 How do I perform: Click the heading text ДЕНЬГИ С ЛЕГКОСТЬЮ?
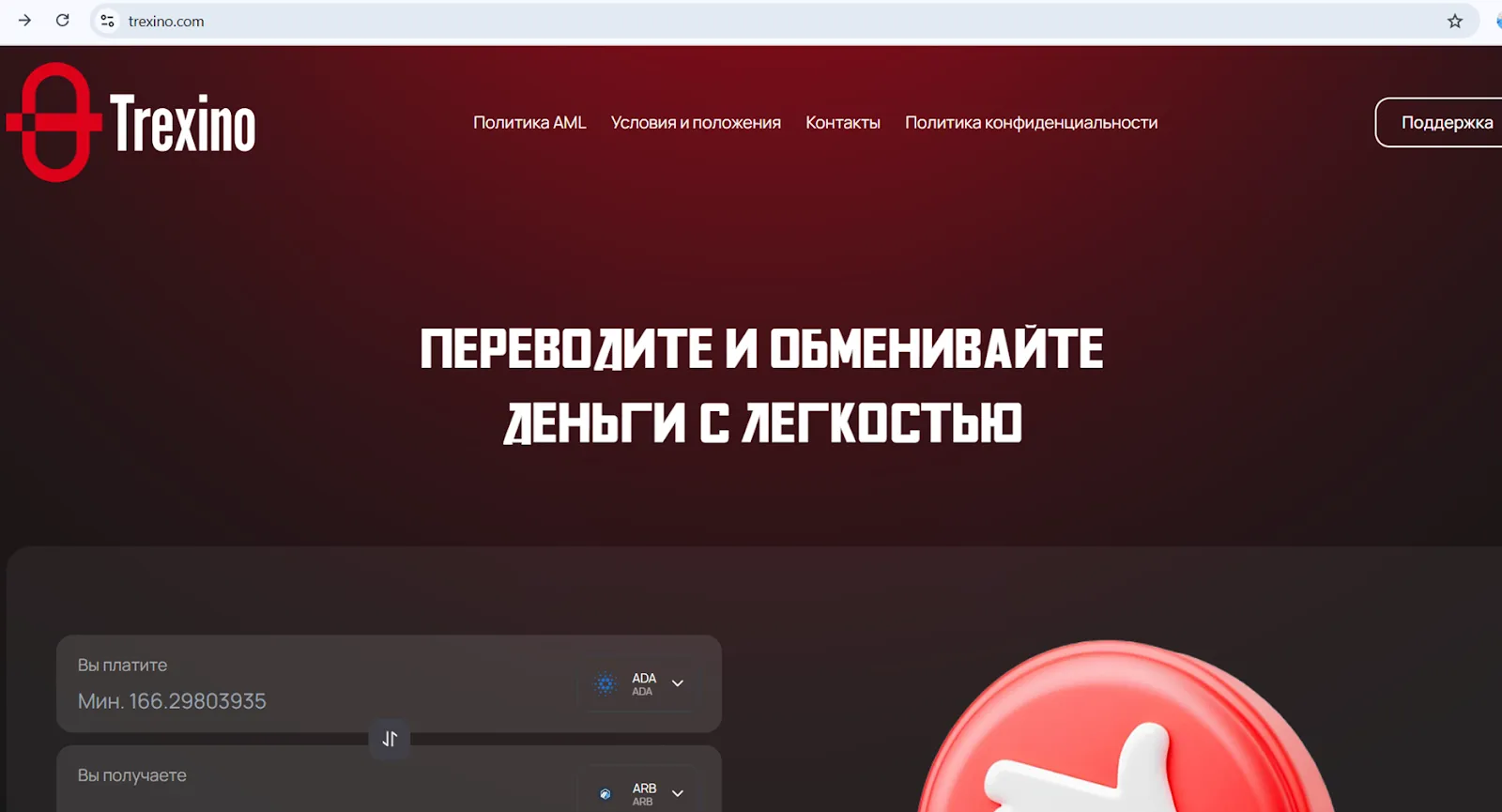point(762,423)
